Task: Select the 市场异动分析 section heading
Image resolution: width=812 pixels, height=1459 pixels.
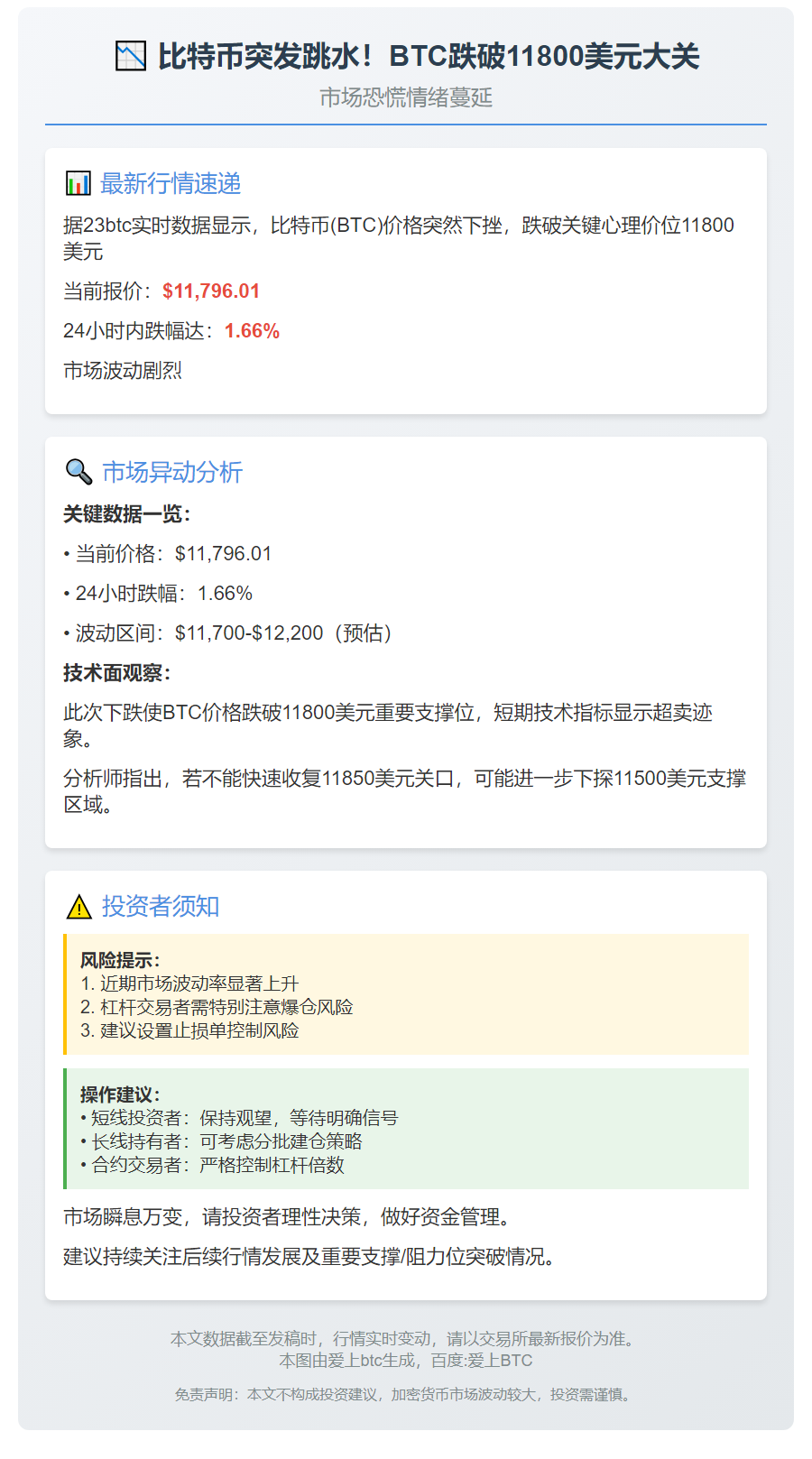Action: click(x=172, y=473)
